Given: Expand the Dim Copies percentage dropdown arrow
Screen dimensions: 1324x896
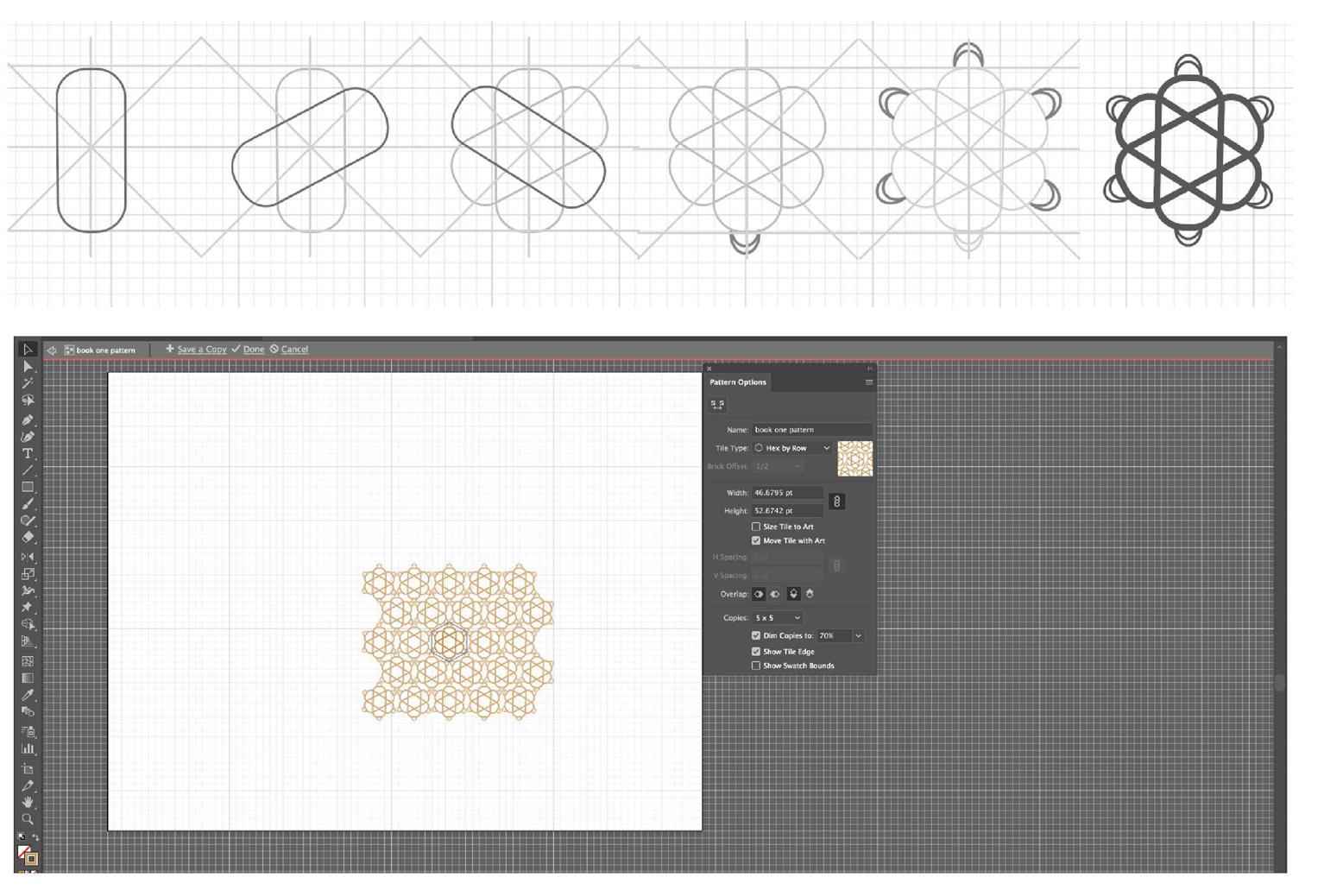Looking at the screenshot, I should [x=858, y=635].
